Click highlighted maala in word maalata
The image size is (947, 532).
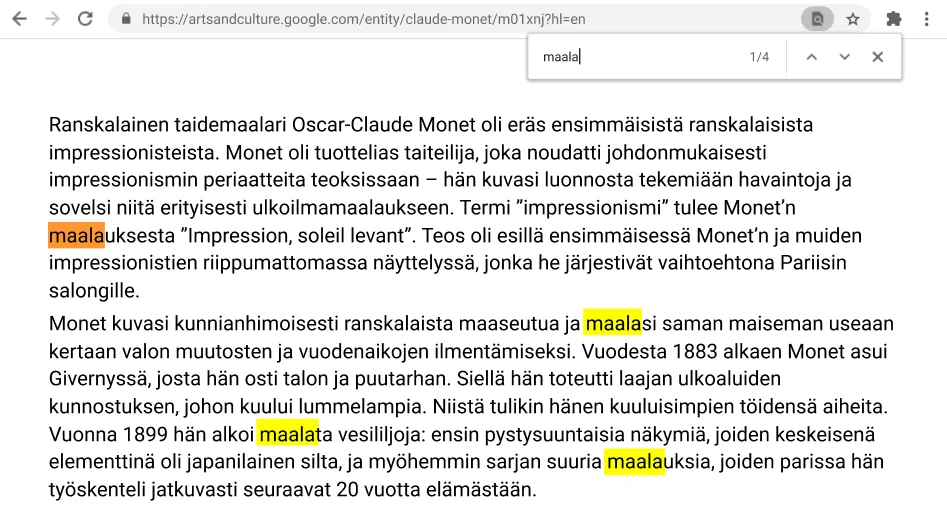point(287,434)
